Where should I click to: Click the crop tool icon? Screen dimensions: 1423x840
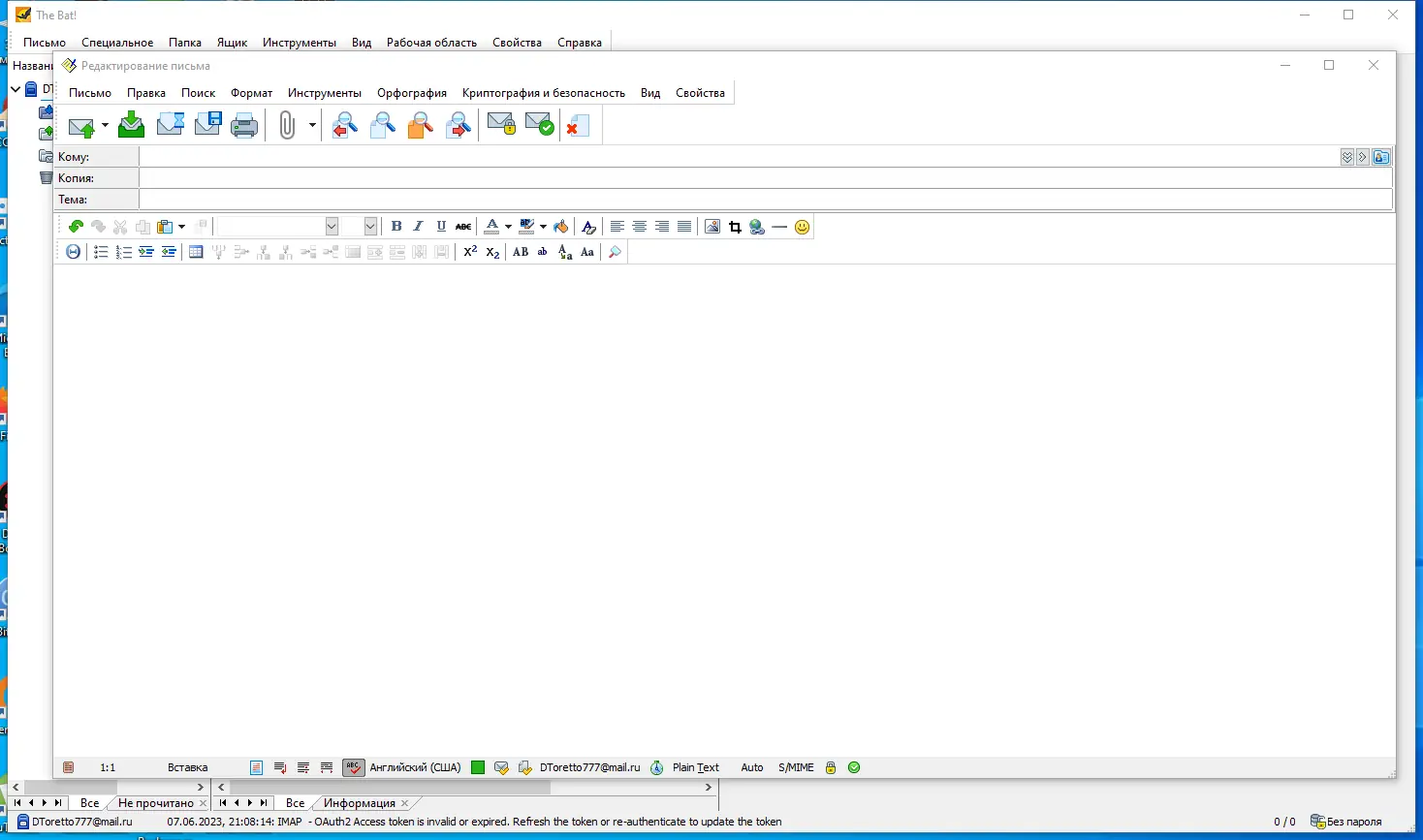tap(735, 227)
